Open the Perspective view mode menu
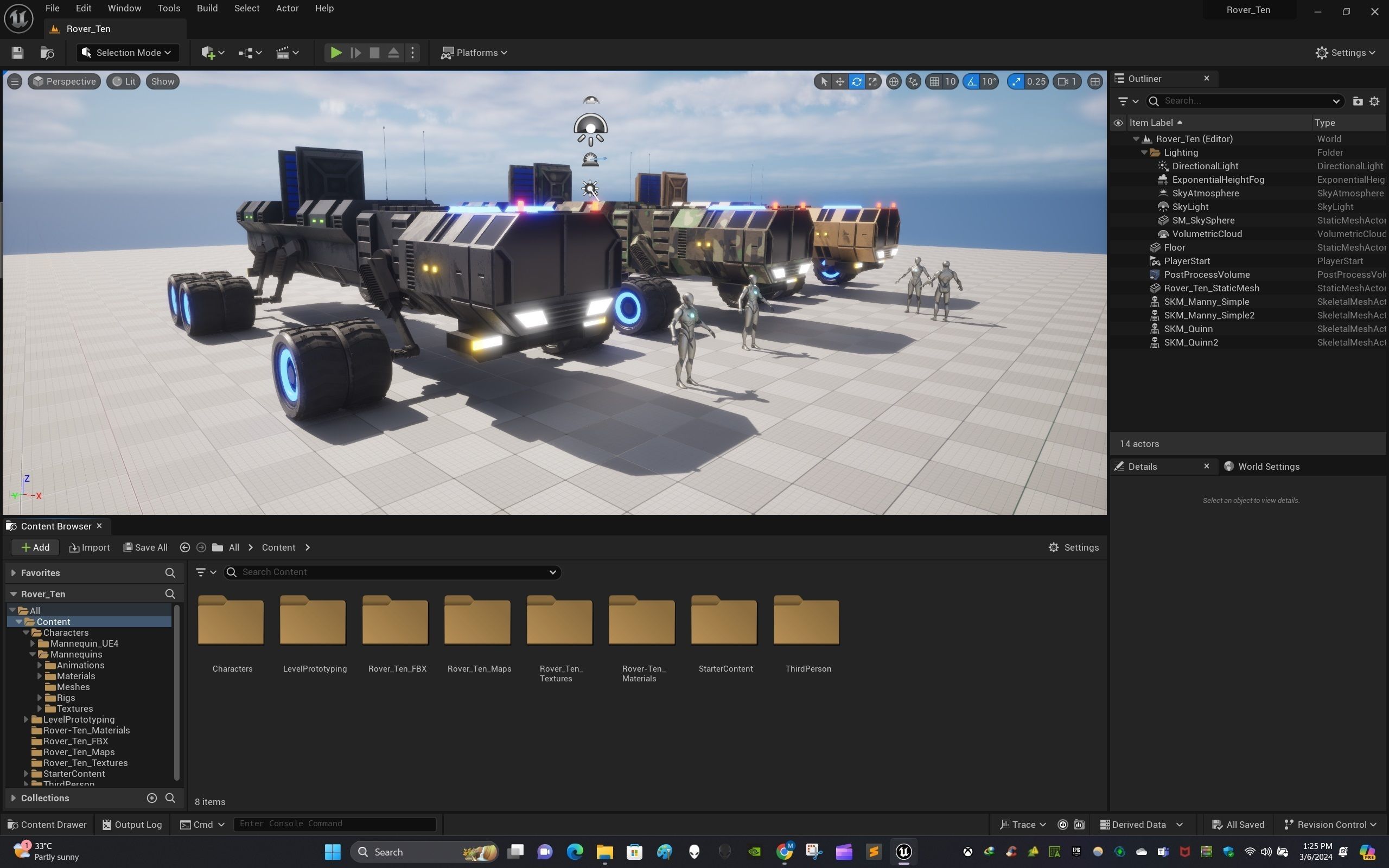1389x868 pixels. click(x=64, y=81)
